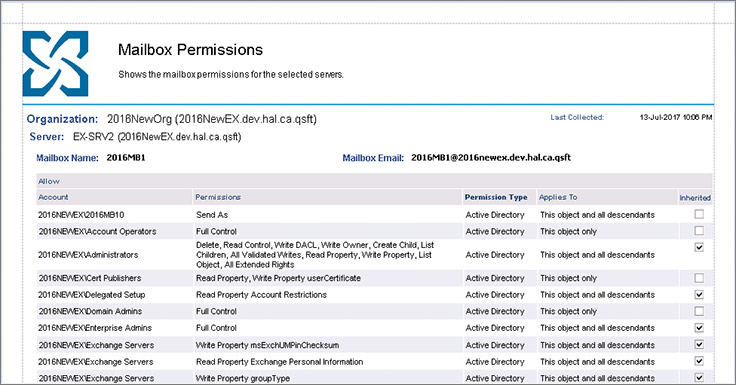Screen dimensions: 736x385
Task: Click Read Property, Write Property userCertificate
Action: coord(278,278)
